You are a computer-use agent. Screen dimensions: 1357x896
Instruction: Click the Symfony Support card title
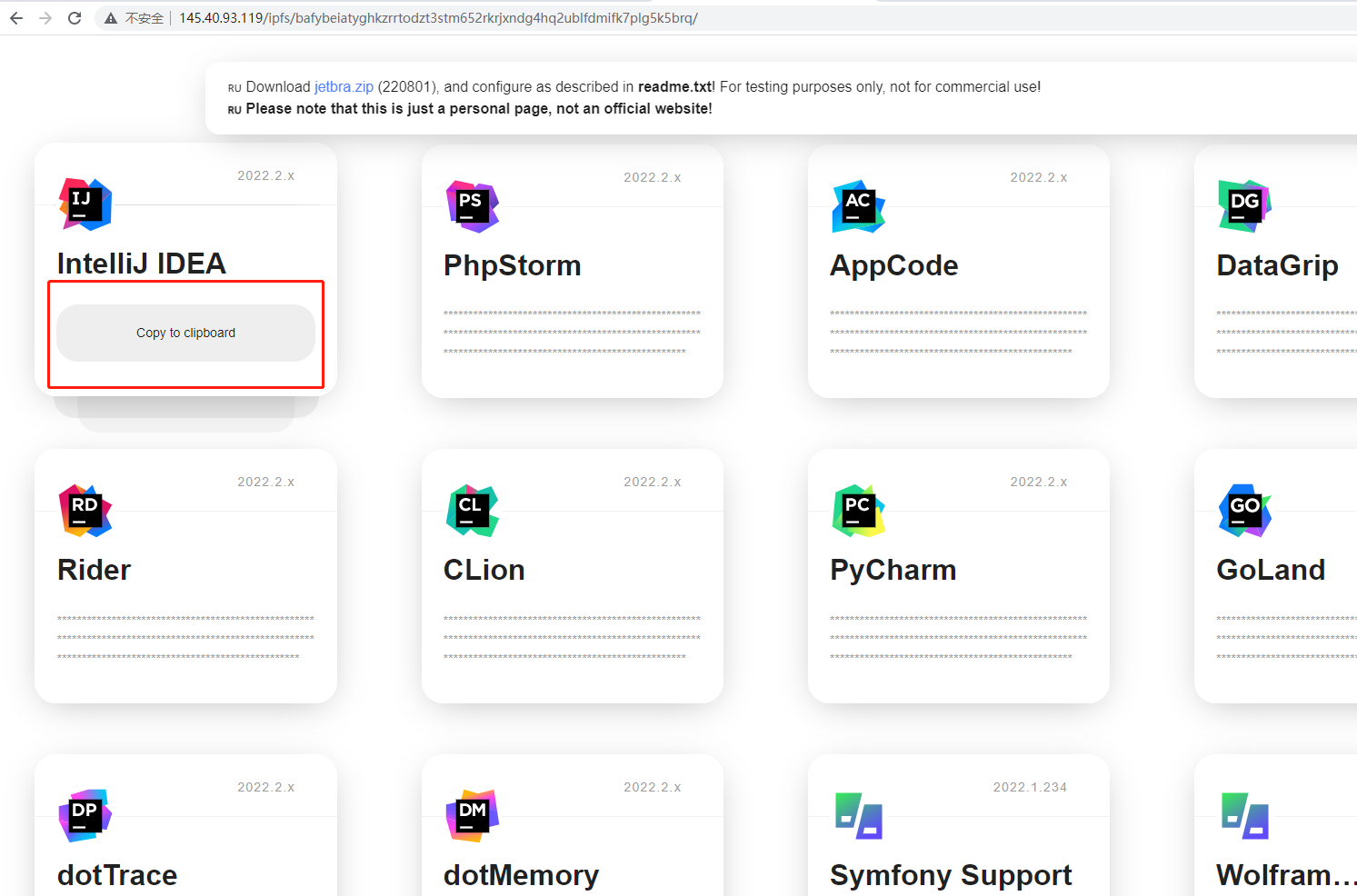click(951, 875)
